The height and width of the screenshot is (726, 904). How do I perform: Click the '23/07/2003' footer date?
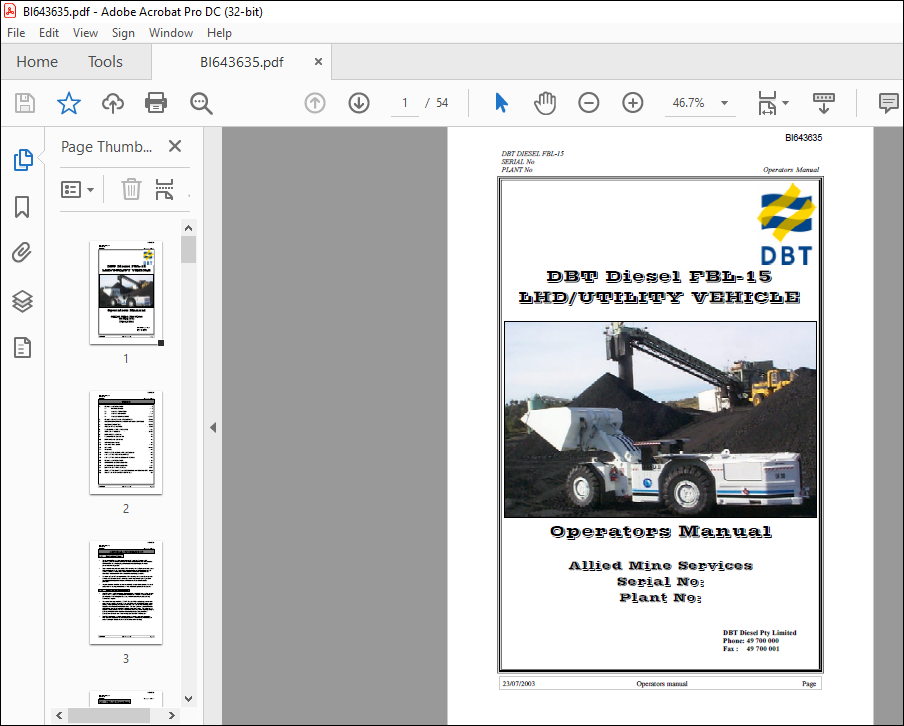click(518, 683)
